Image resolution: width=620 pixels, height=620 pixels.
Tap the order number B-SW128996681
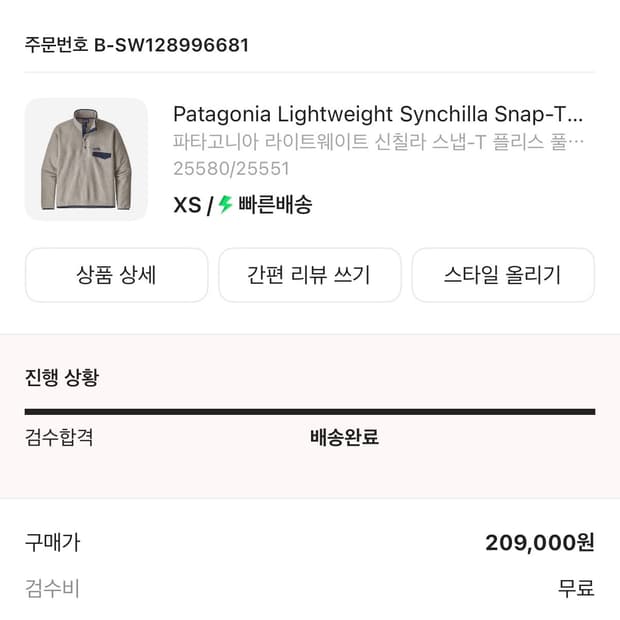click(x=171, y=45)
